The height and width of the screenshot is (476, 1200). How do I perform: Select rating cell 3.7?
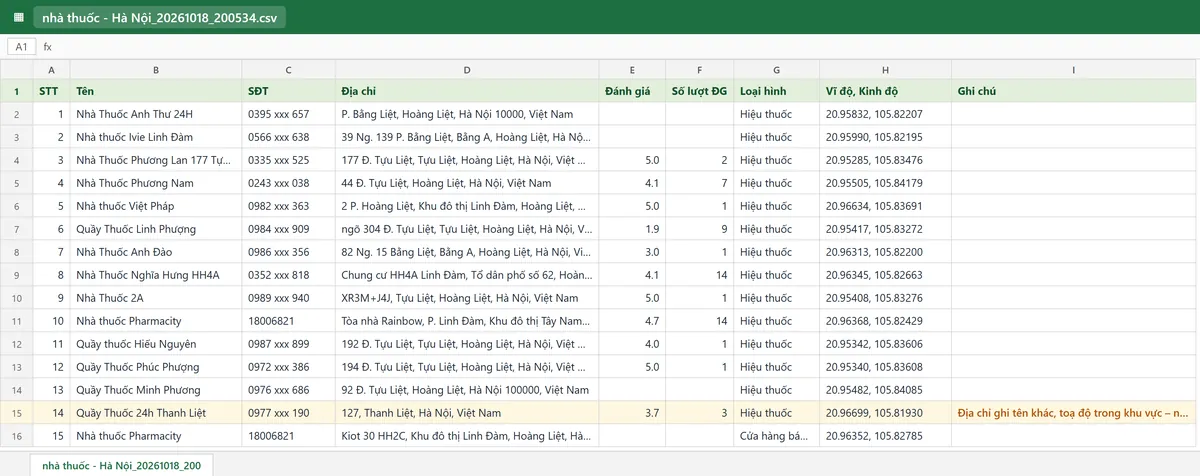point(632,413)
